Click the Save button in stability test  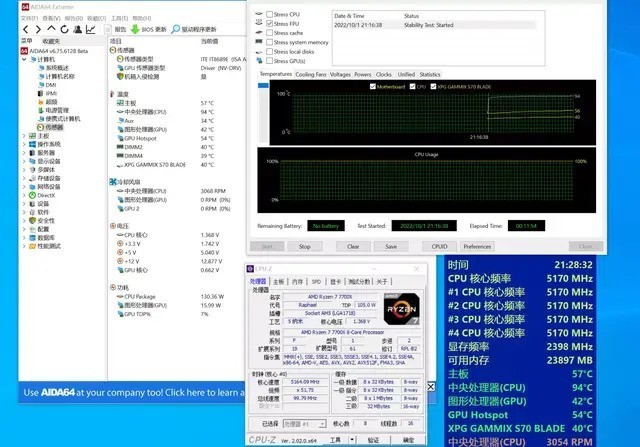tap(391, 247)
